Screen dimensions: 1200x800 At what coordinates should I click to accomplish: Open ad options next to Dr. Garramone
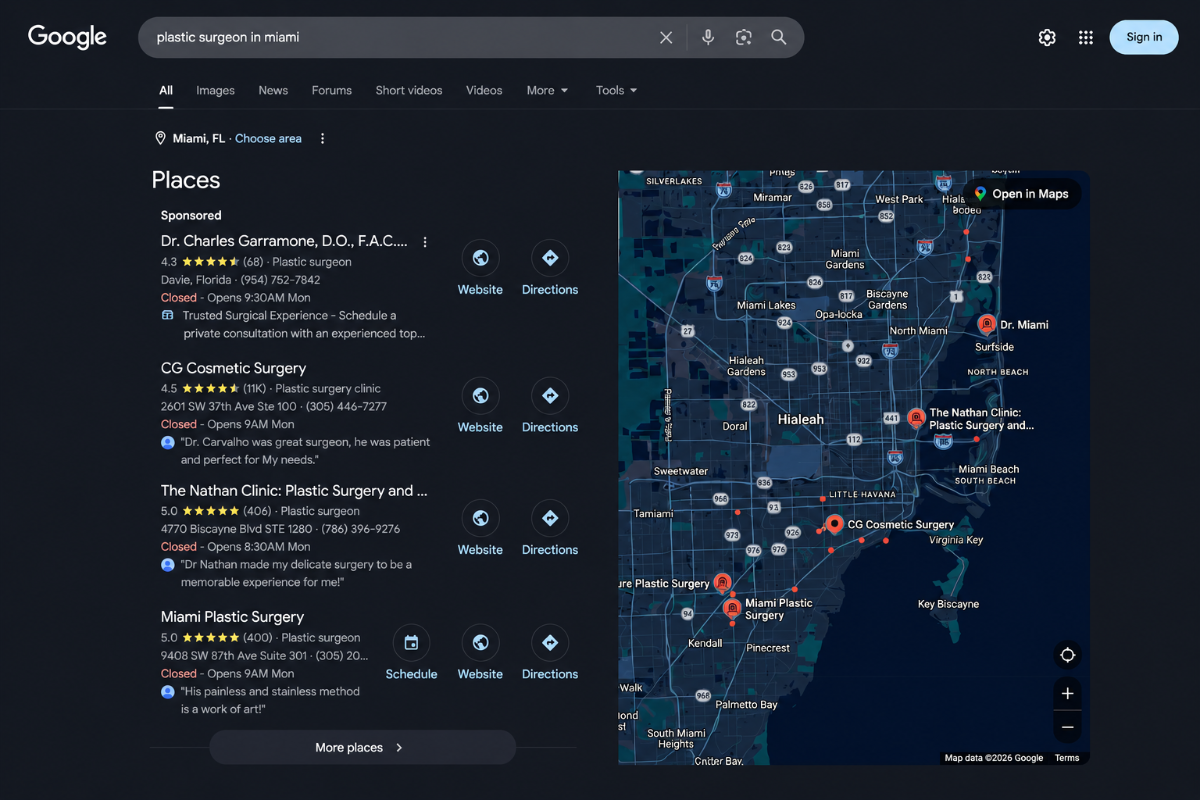425,242
